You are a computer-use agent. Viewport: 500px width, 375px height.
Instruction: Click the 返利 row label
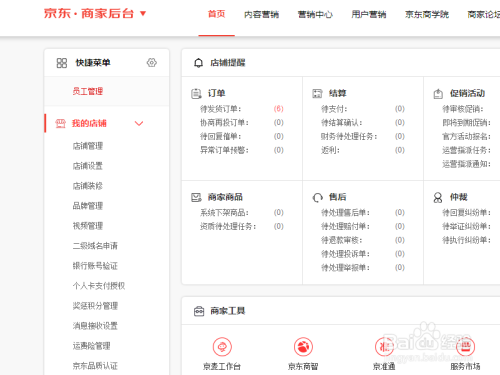[330, 150]
